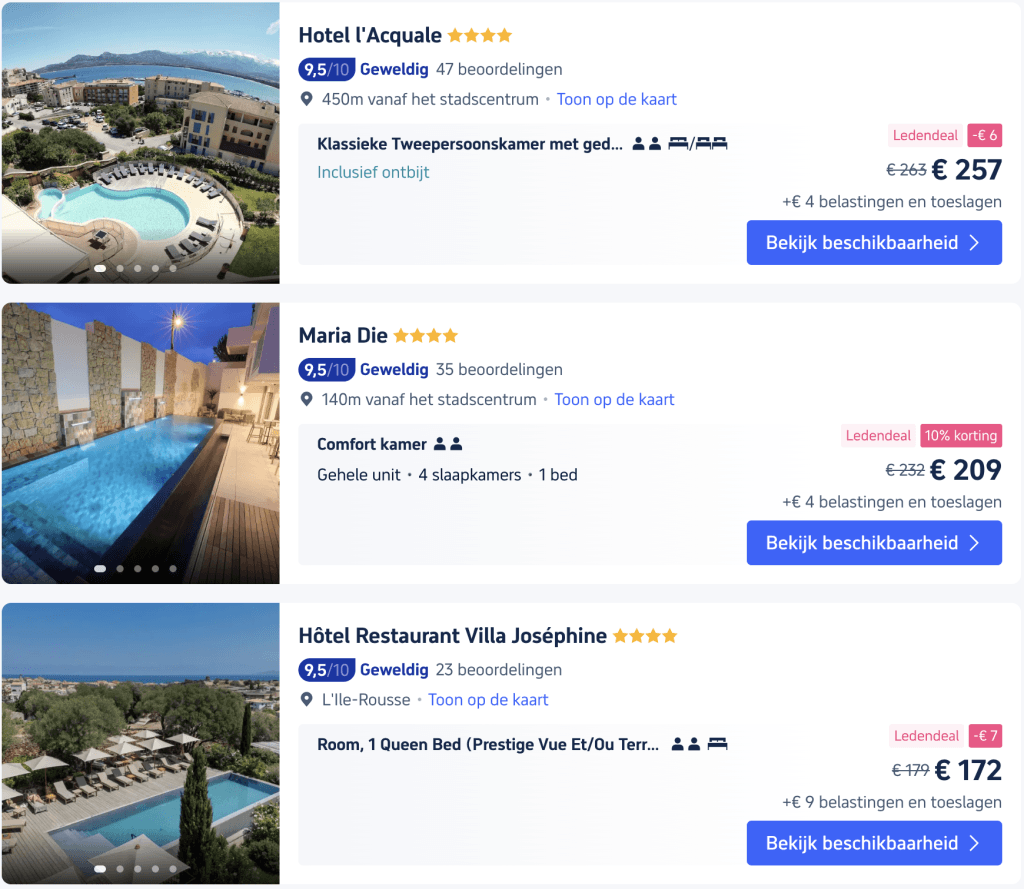Click the '10% korting' badge on Maria Die
The height and width of the screenshot is (889, 1024).
tap(960, 435)
